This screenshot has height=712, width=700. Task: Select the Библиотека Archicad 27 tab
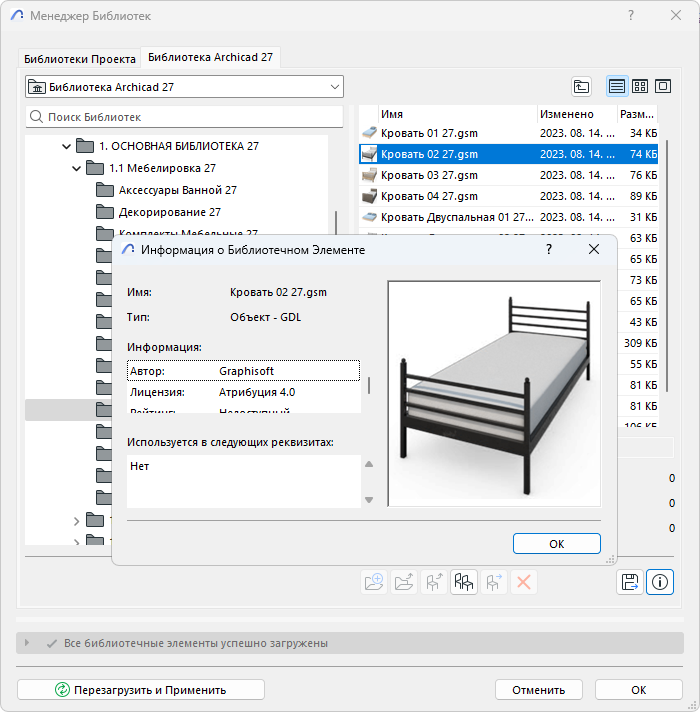tap(210, 57)
